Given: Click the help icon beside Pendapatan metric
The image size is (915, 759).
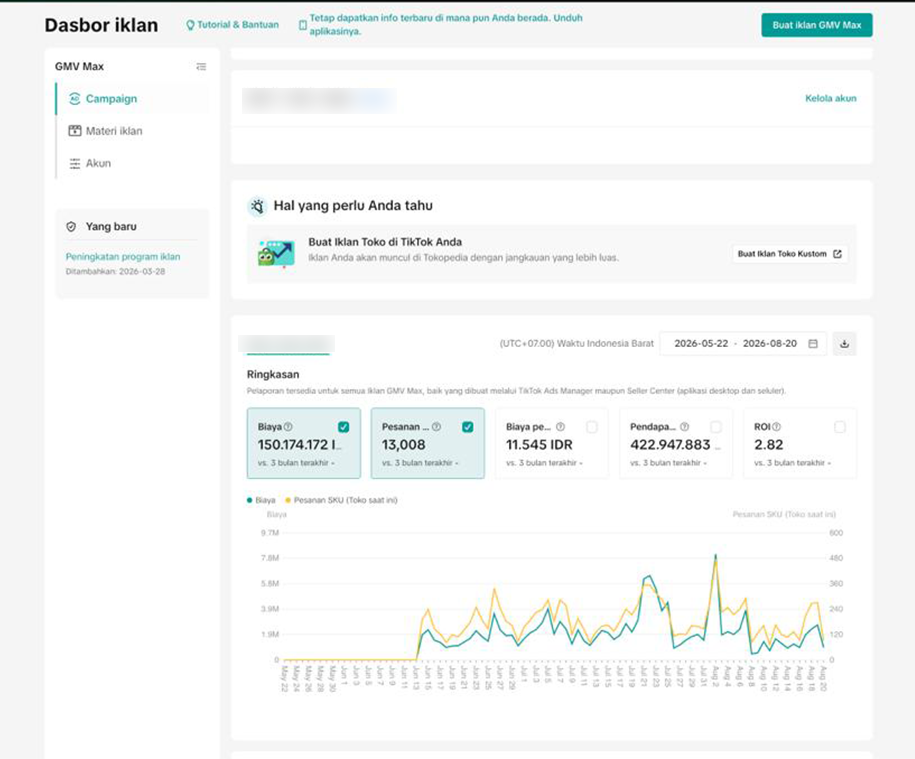Looking at the screenshot, I should point(684,426).
